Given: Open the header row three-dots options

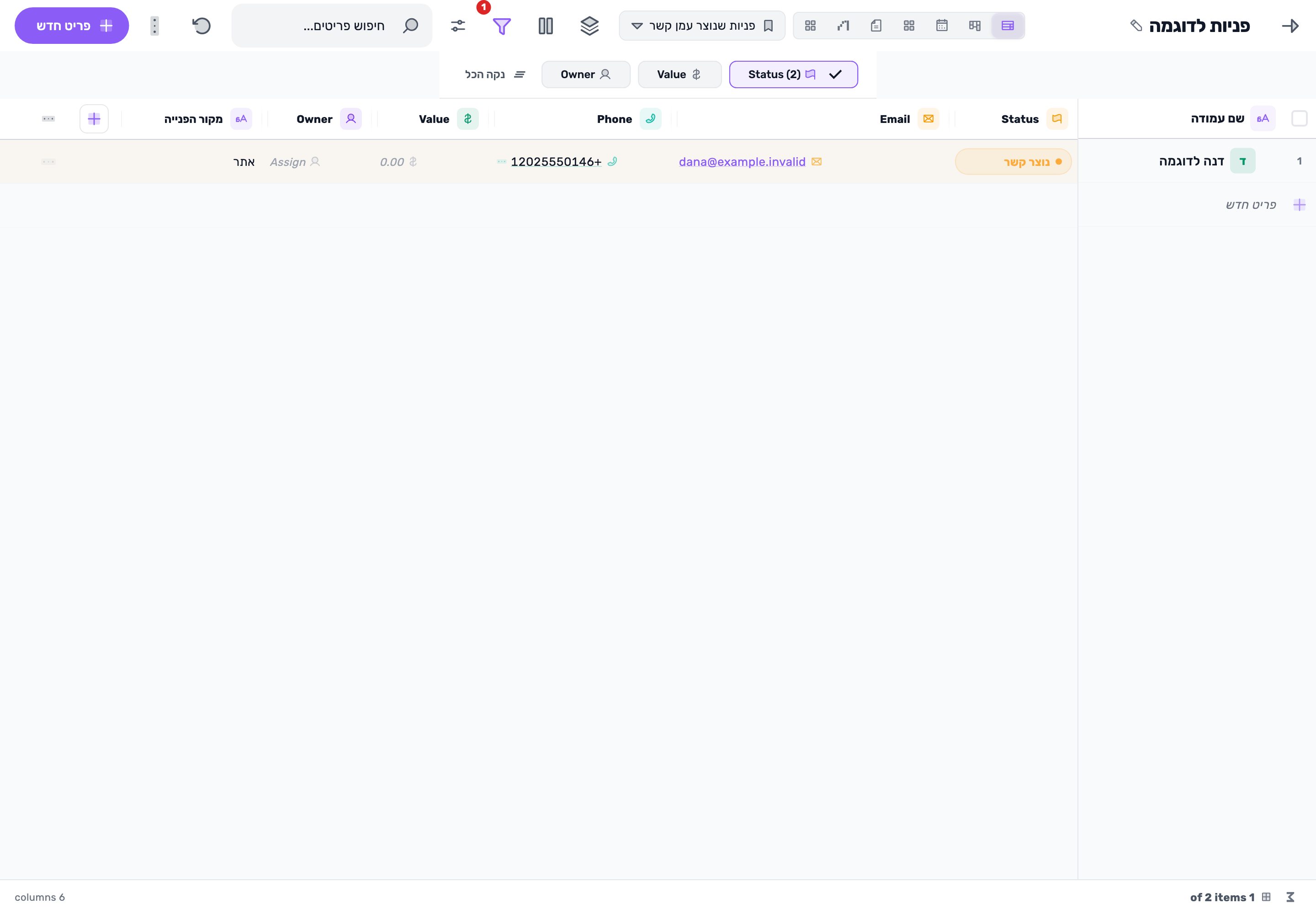Looking at the screenshot, I should [48, 119].
